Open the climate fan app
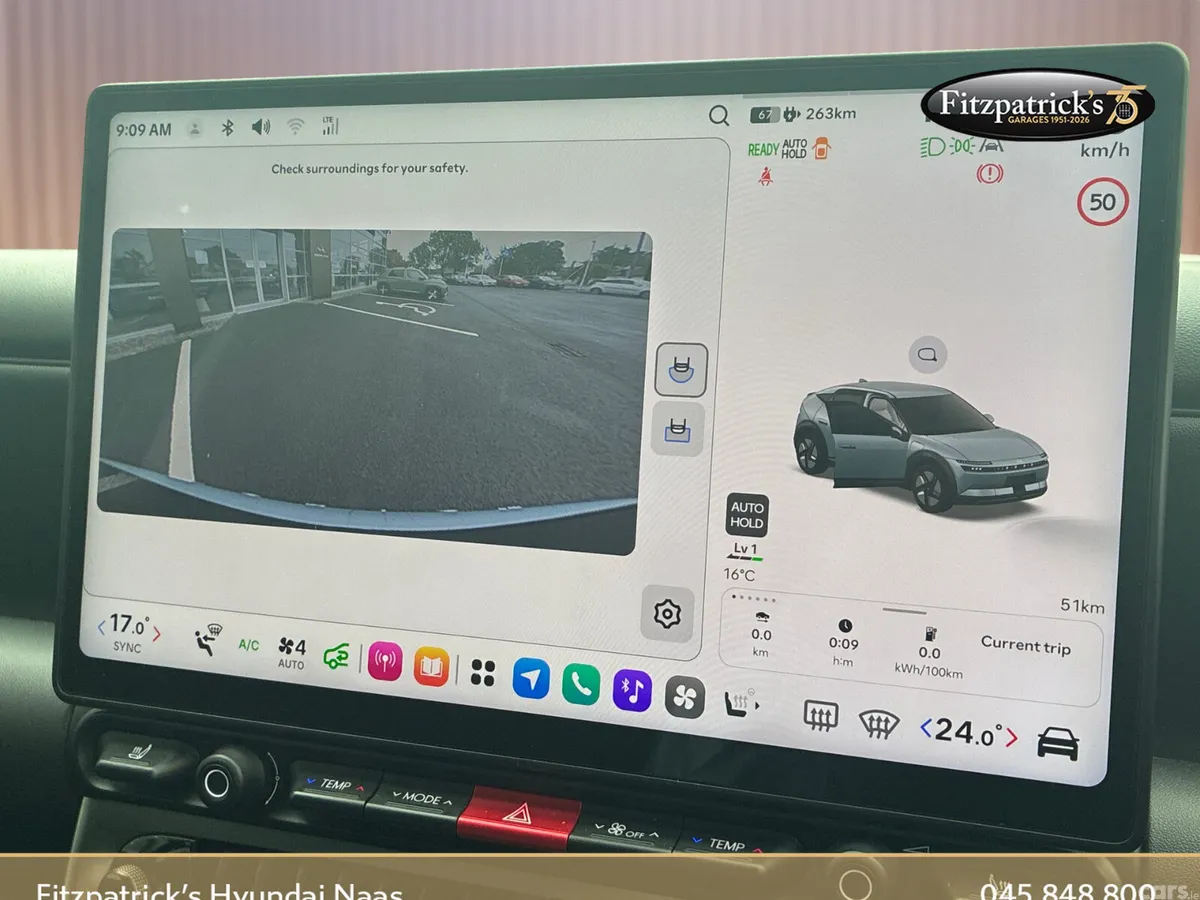 point(685,698)
